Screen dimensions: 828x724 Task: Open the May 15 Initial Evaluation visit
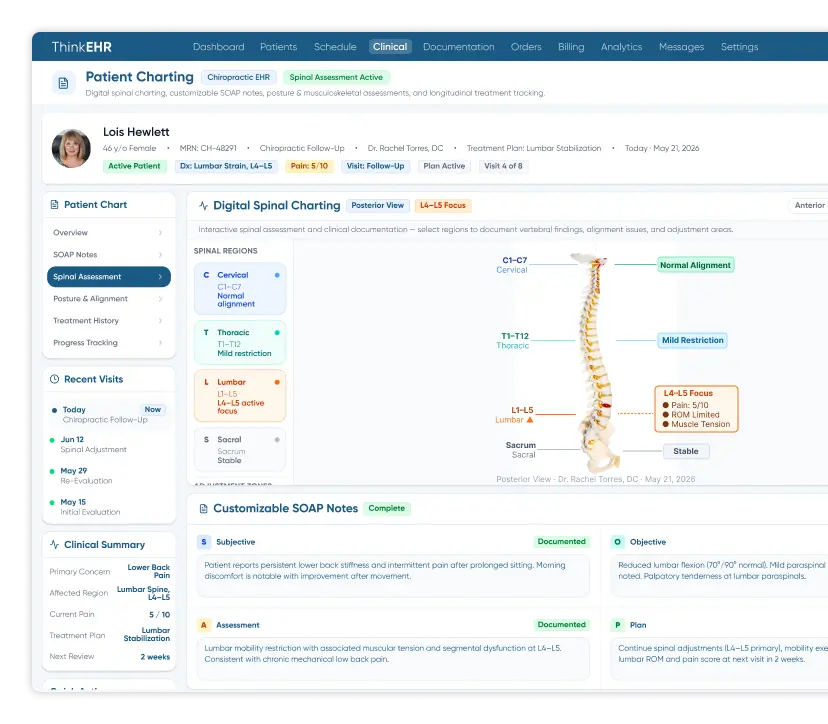pos(108,507)
